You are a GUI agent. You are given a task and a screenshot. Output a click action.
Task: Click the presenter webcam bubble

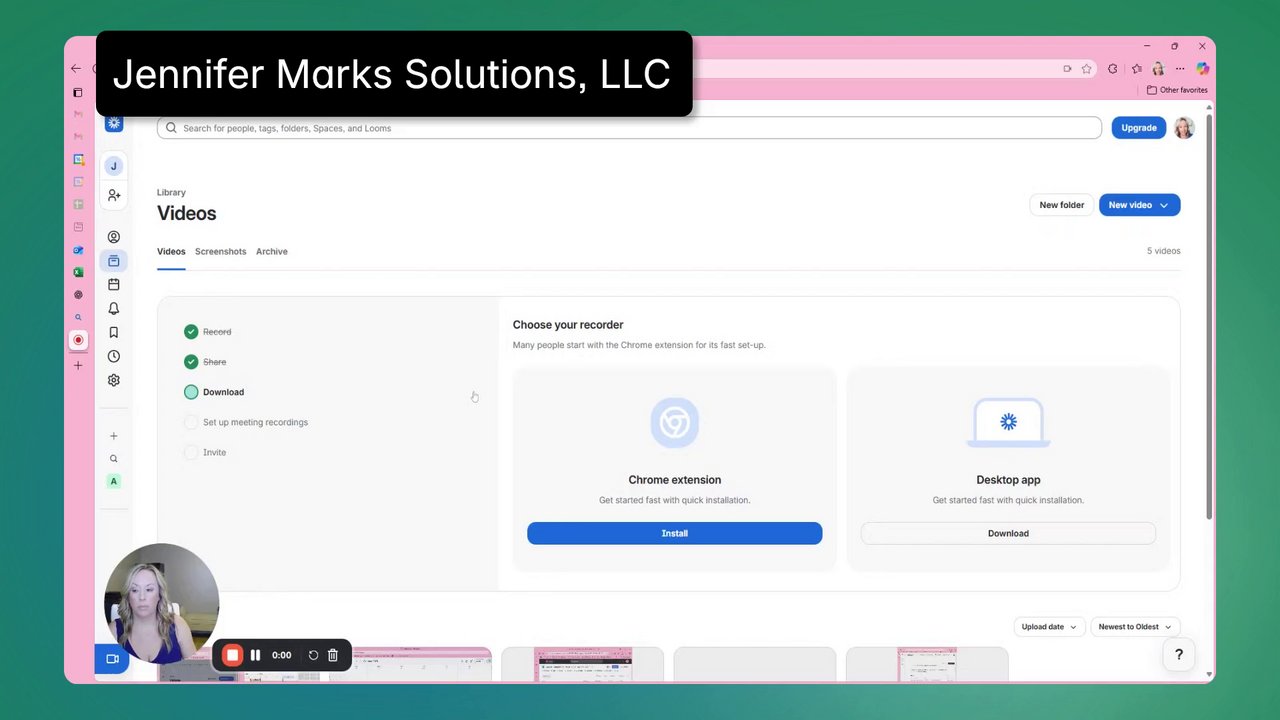click(162, 603)
